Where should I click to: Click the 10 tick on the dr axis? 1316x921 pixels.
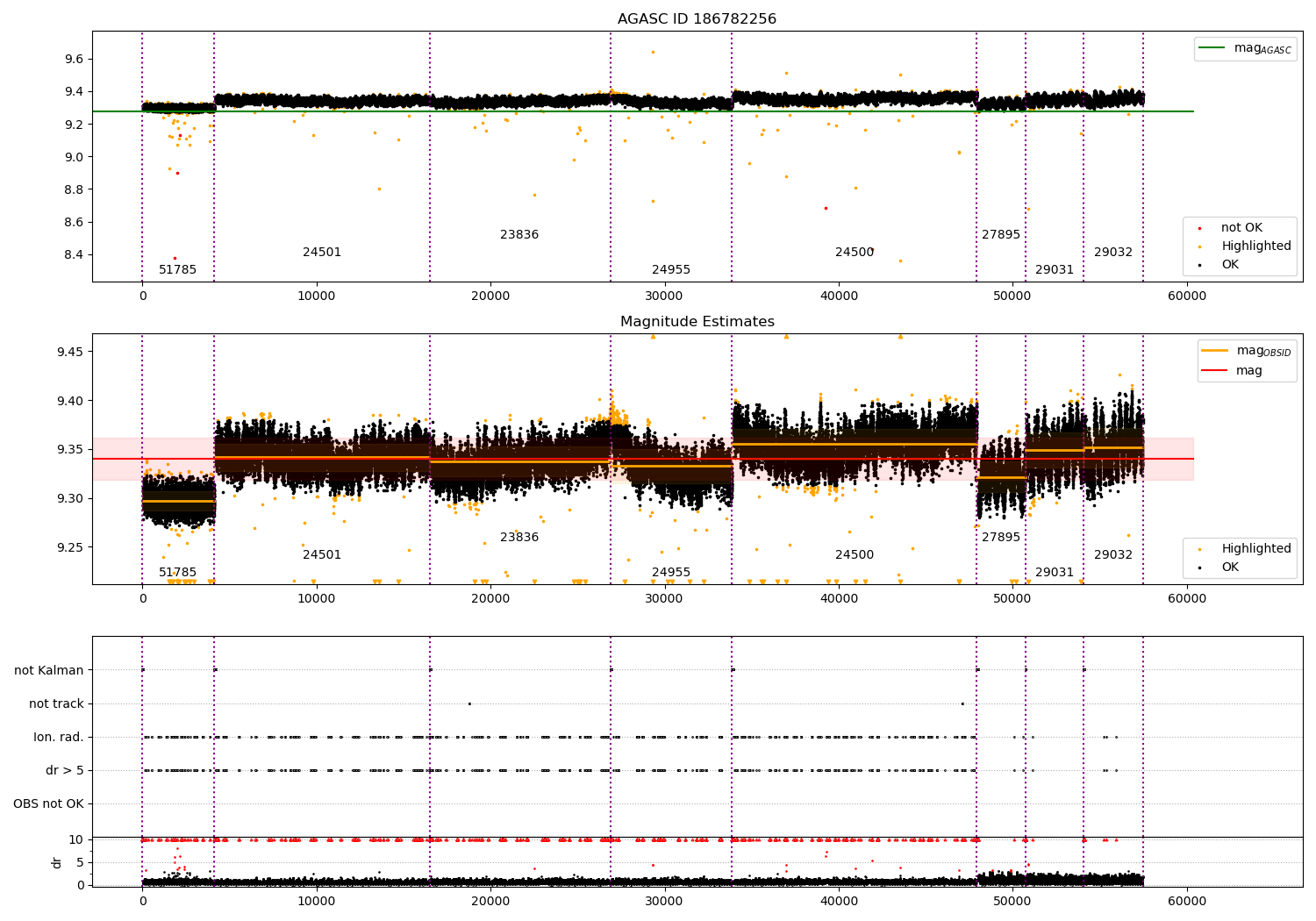[x=76, y=840]
